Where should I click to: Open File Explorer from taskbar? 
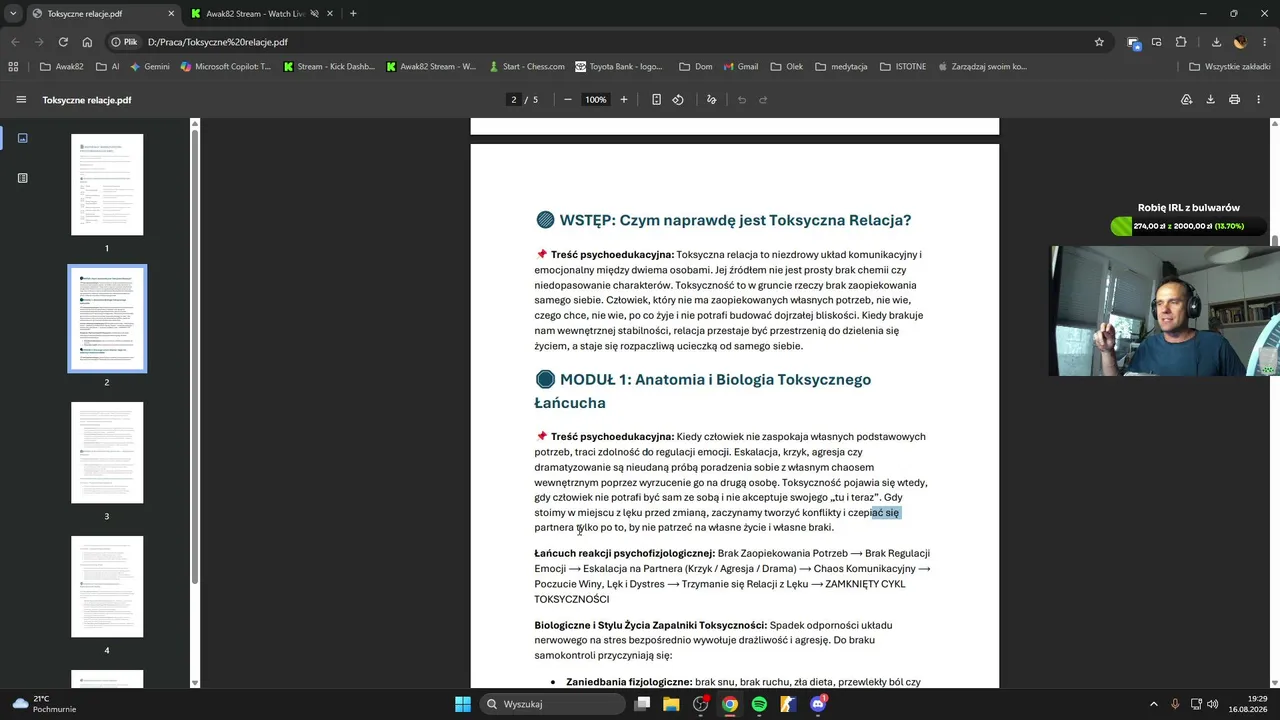(x=671, y=704)
